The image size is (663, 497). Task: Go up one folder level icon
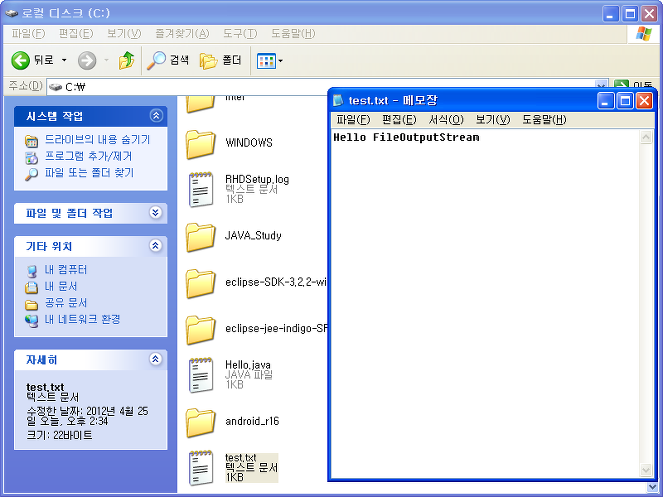coord(126,60)
